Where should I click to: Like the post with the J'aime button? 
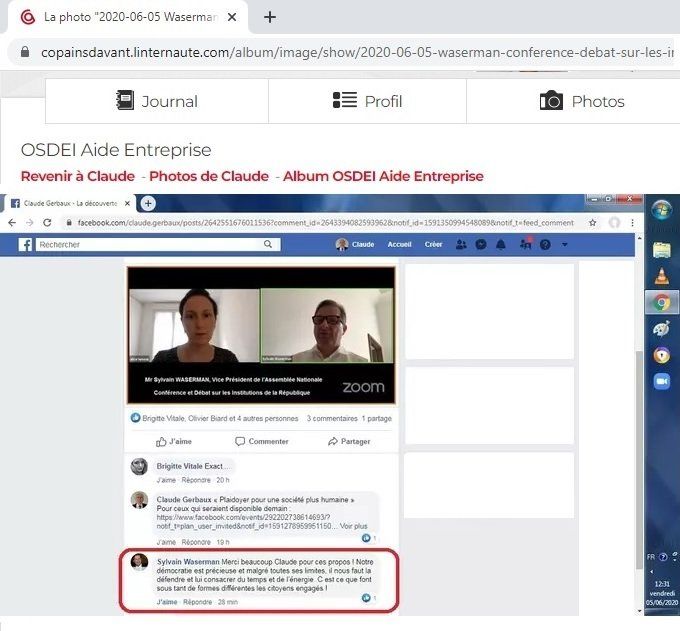173,441
